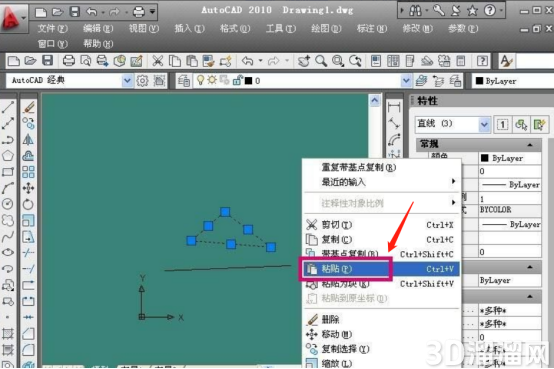Image resolution: width=554 pixels, height=369 pixels.
Task: Choose 移动(M) from context menu
Action: point(382,334)
